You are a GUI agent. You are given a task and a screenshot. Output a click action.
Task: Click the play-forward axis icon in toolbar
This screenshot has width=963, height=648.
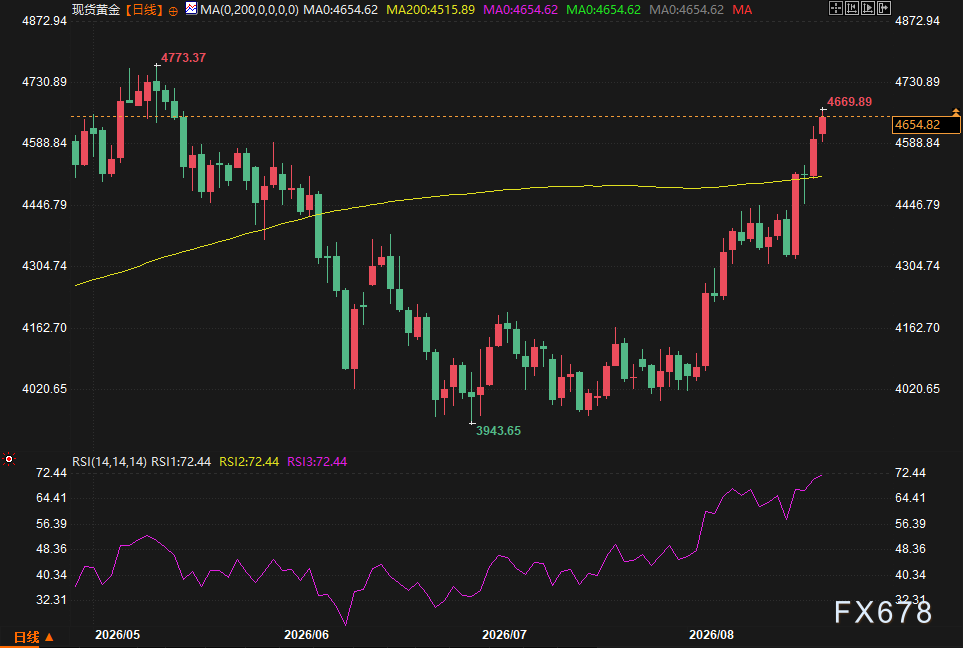point(867,8)
